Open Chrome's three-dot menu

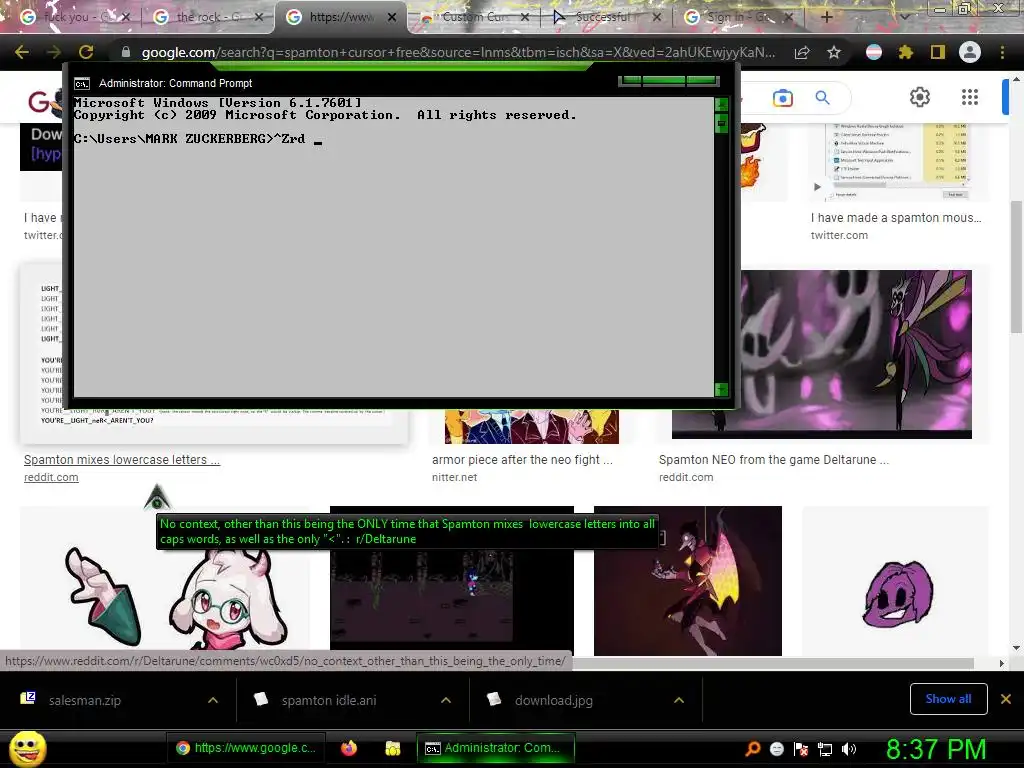coord(1002,52)
